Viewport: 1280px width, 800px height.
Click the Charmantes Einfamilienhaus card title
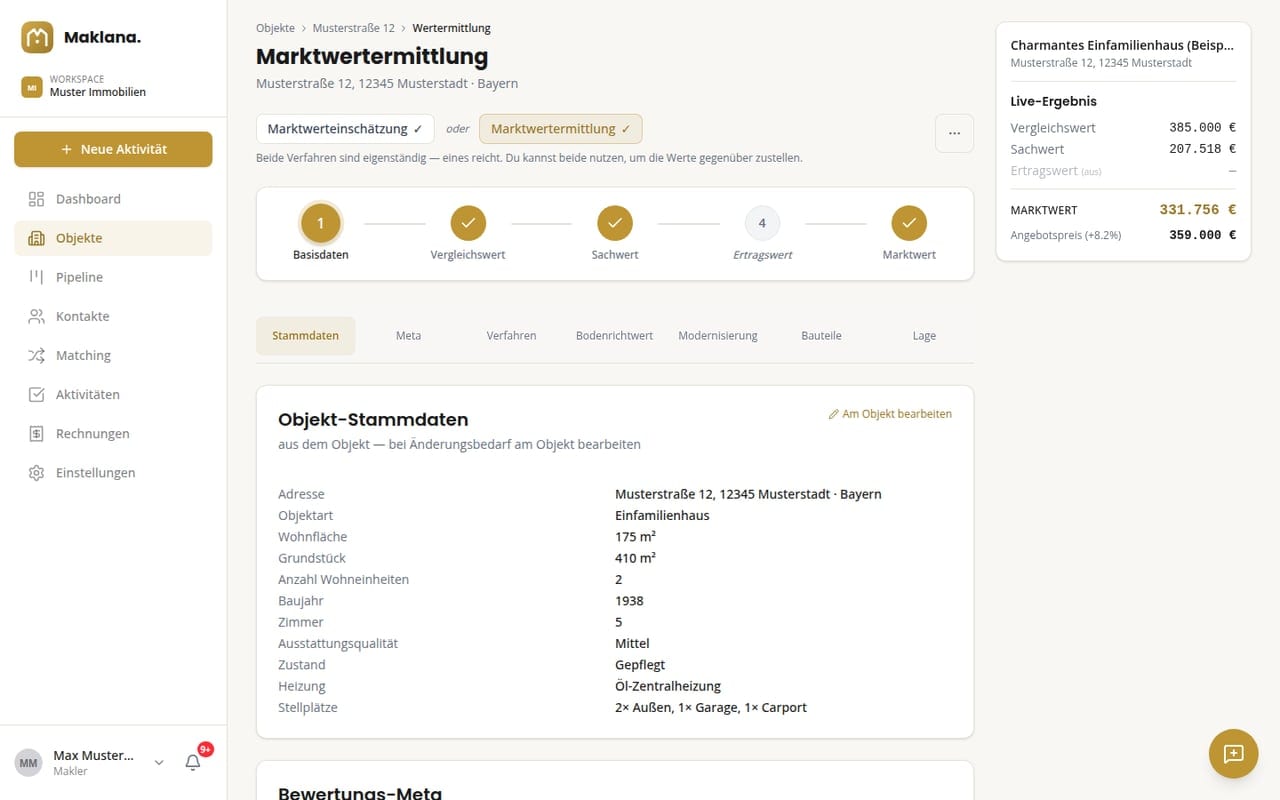1122,45
